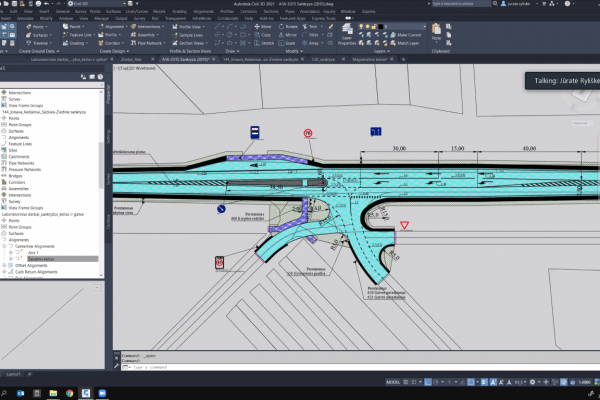Choose the Stretch tool
600x400 pixels.
[x=264, y=43]
